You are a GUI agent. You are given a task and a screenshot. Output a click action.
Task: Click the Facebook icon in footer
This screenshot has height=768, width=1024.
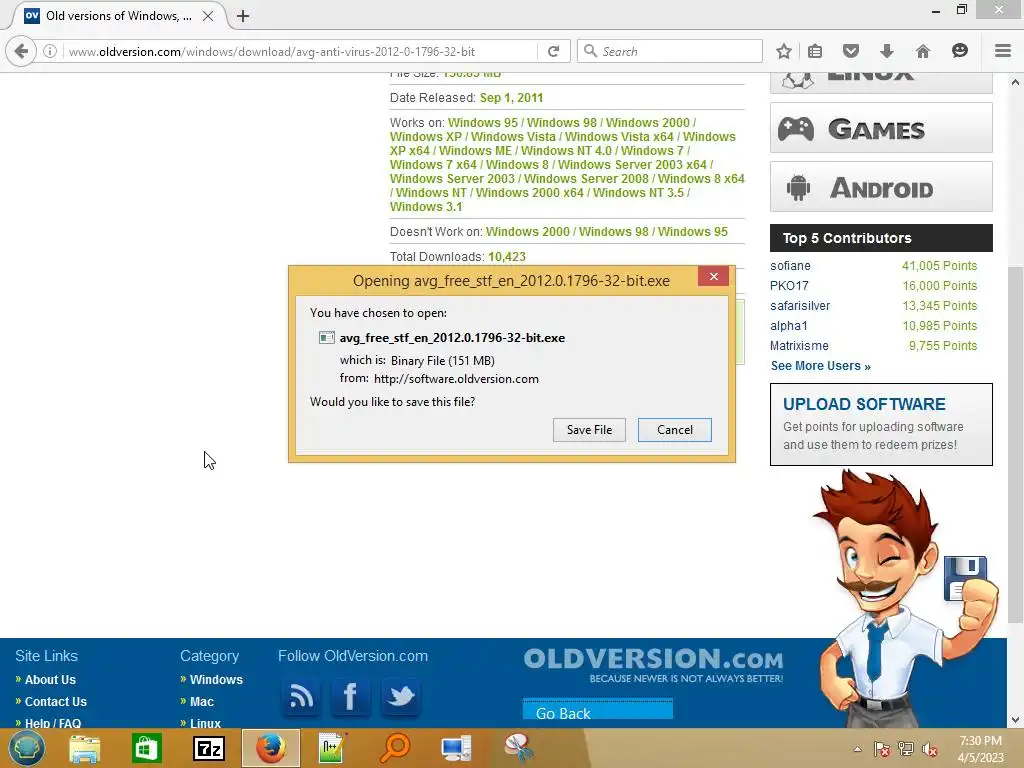350,696
